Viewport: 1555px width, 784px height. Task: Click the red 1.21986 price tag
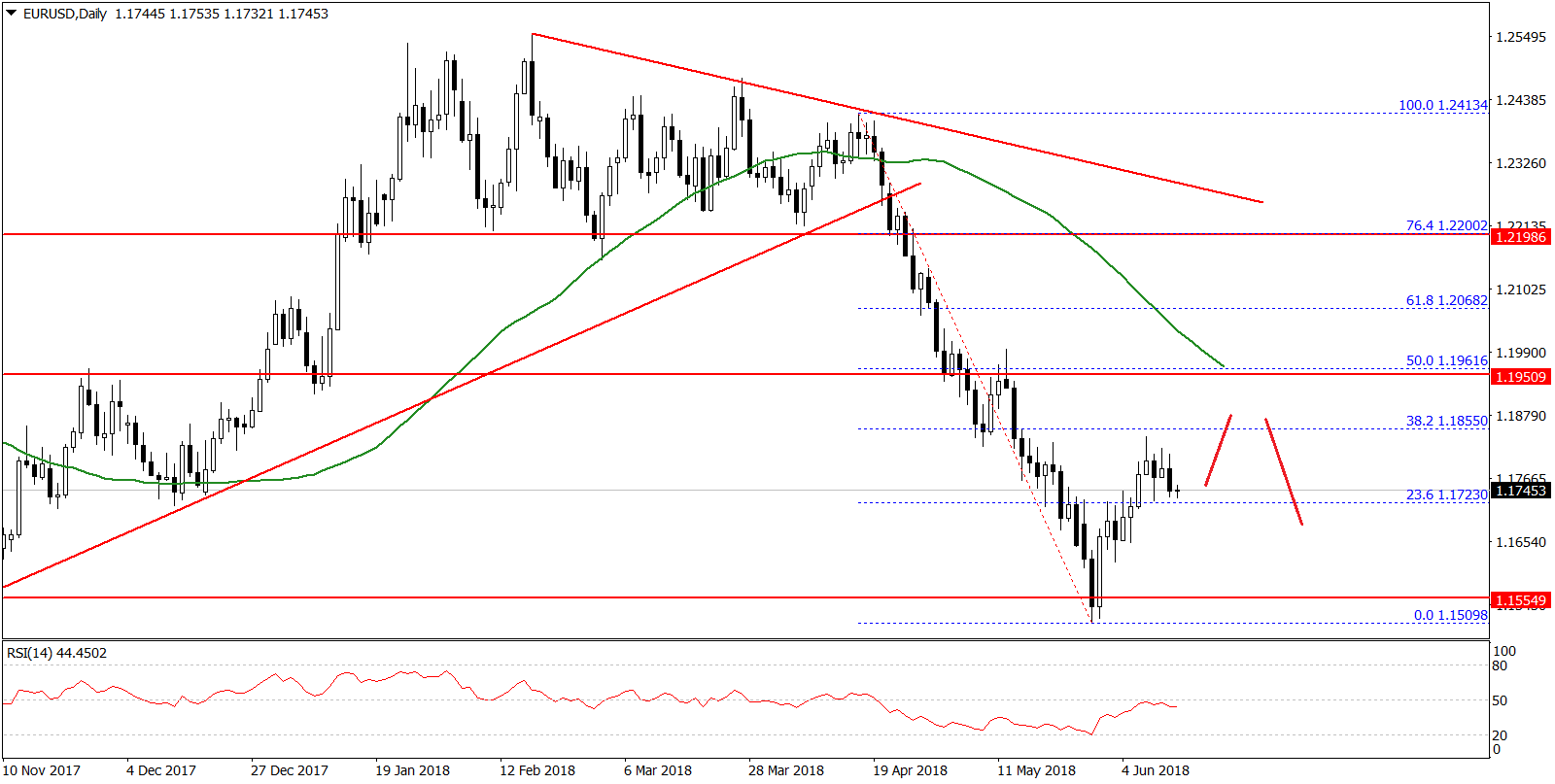click(1520, 237)
